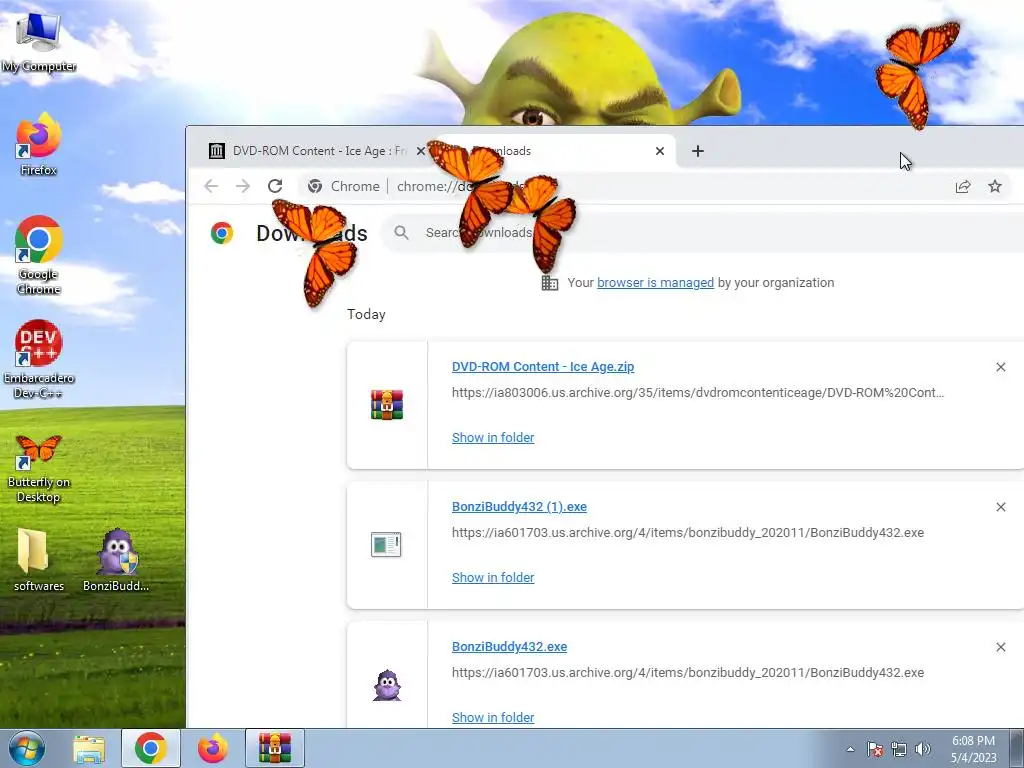Open BonziBuddy432 (1).exe download
Viewport: 1024px width, 768px height.
[519, 507]
